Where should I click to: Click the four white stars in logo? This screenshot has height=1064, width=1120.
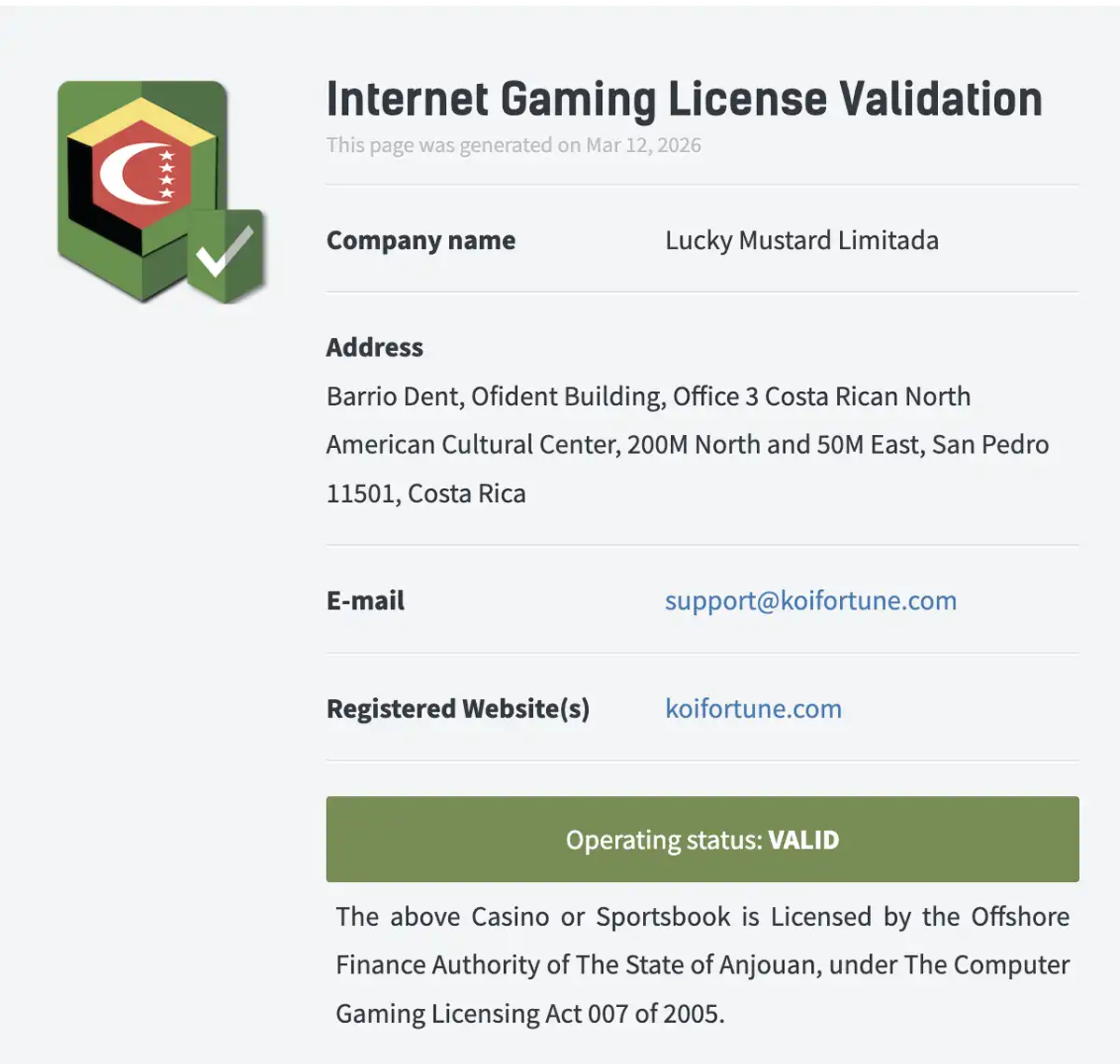tap(167, 174)
